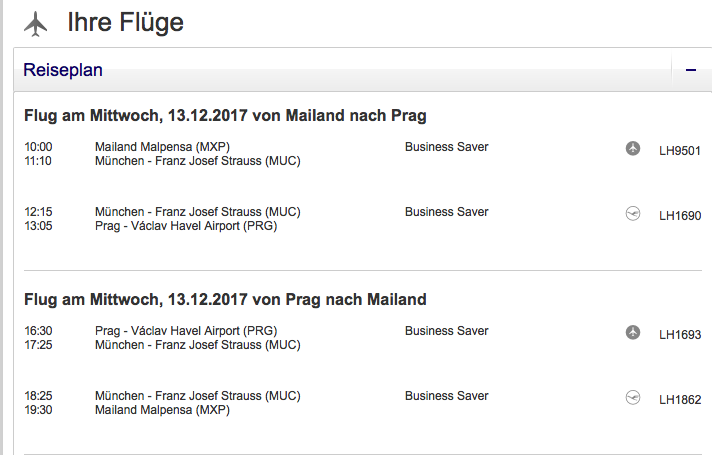
Task: Click the Reiseplan panel header title
Action: (63, 71)
